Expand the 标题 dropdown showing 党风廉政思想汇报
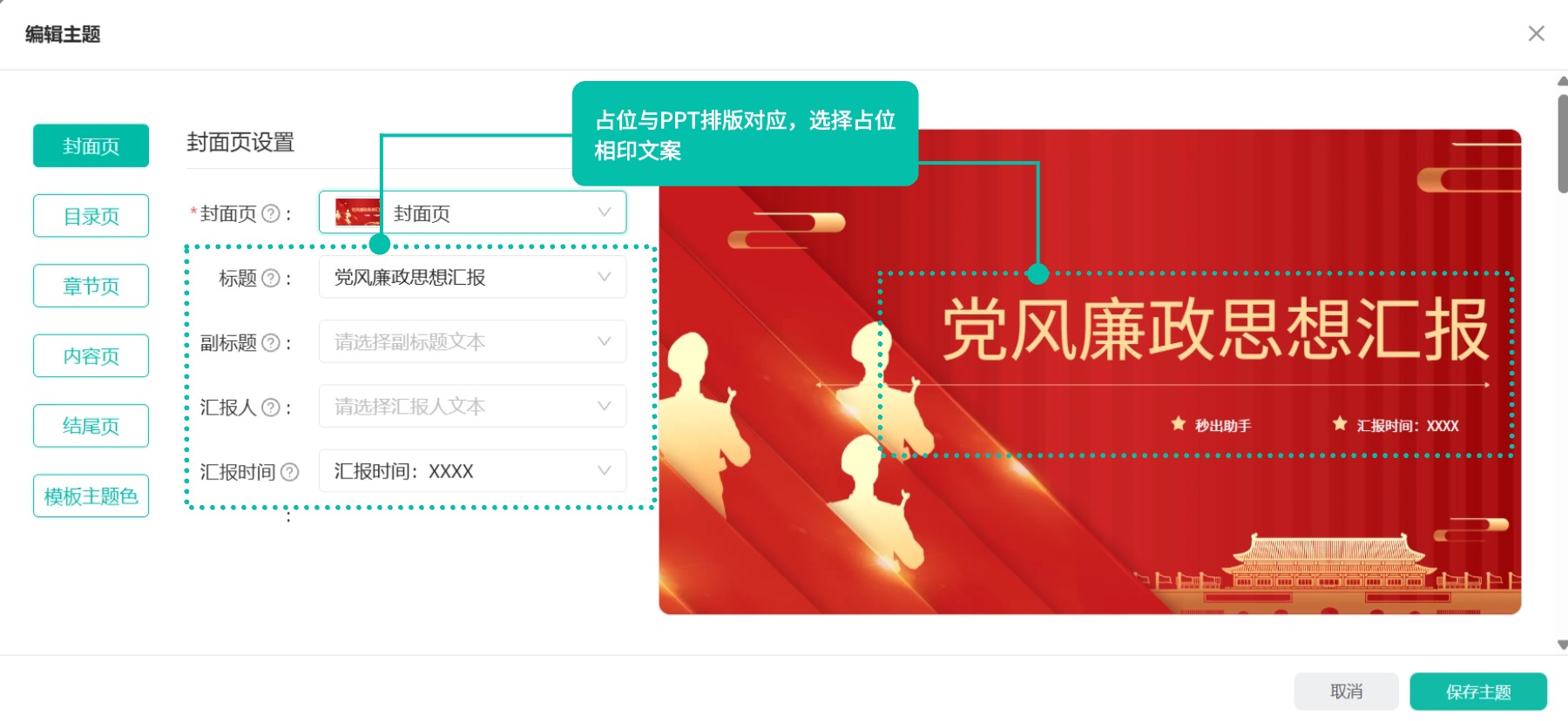The height and width of the screenshot is (721, 1568). 472,277
